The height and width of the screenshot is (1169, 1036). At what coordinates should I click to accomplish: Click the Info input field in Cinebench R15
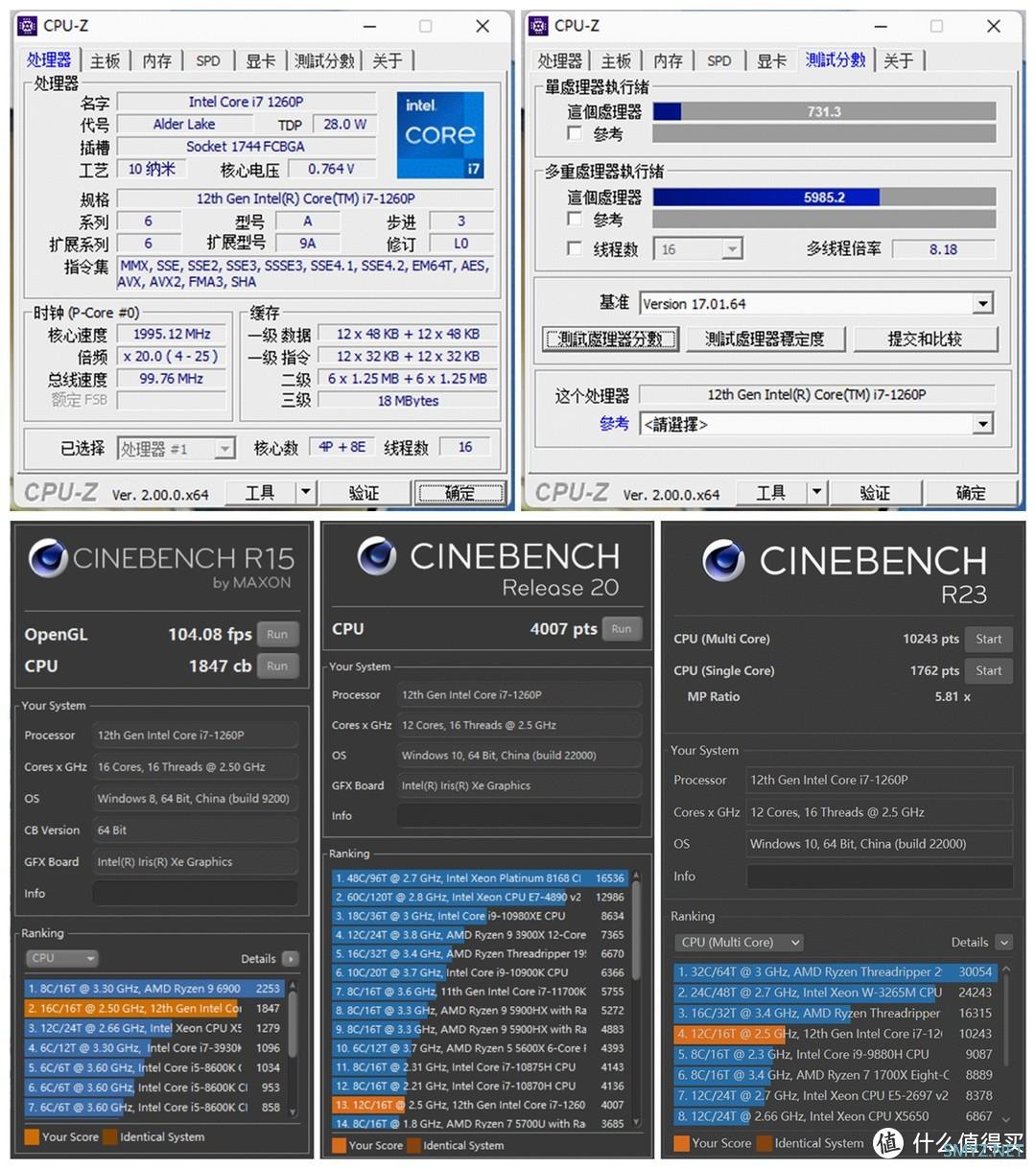coord(195,893)
